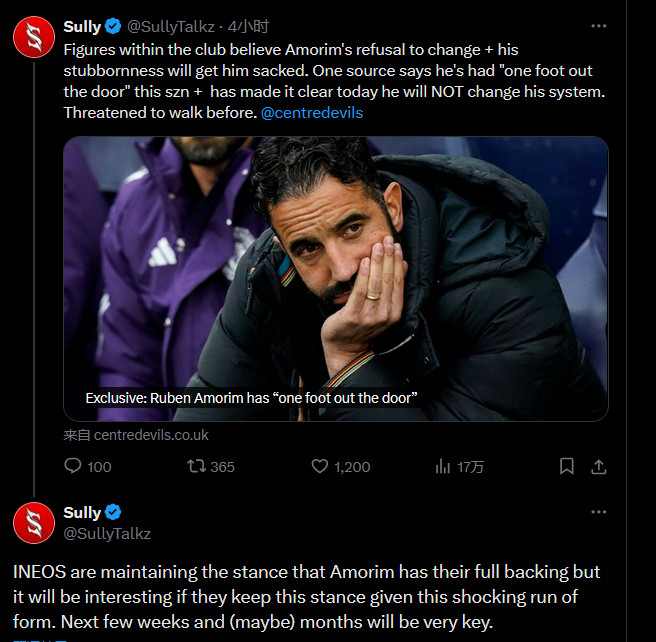Click the repost icon with 365 count
The width and height of the screenshot is (656, 642).
[196, 466]
